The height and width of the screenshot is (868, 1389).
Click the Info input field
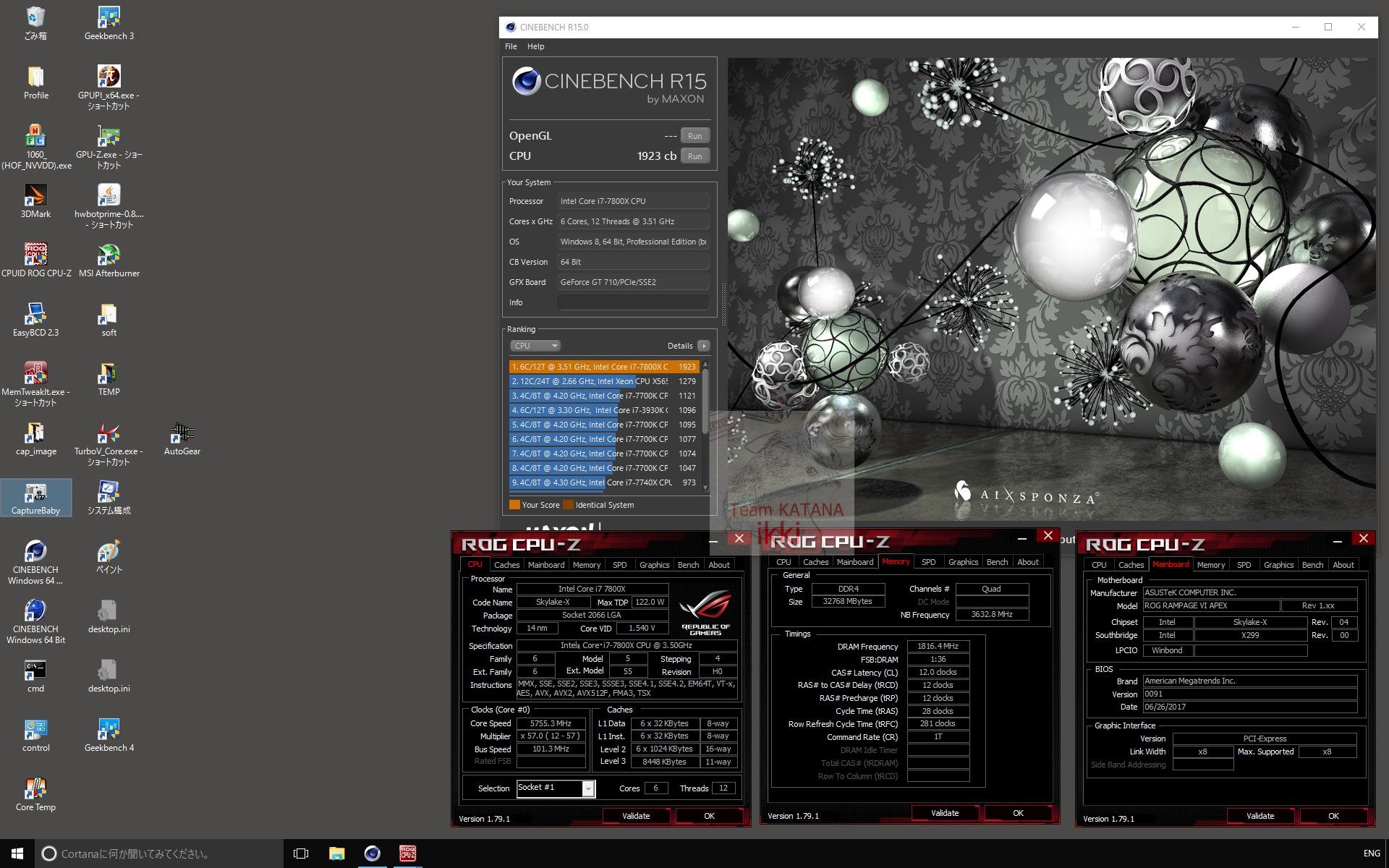click(x=633, y=302)
